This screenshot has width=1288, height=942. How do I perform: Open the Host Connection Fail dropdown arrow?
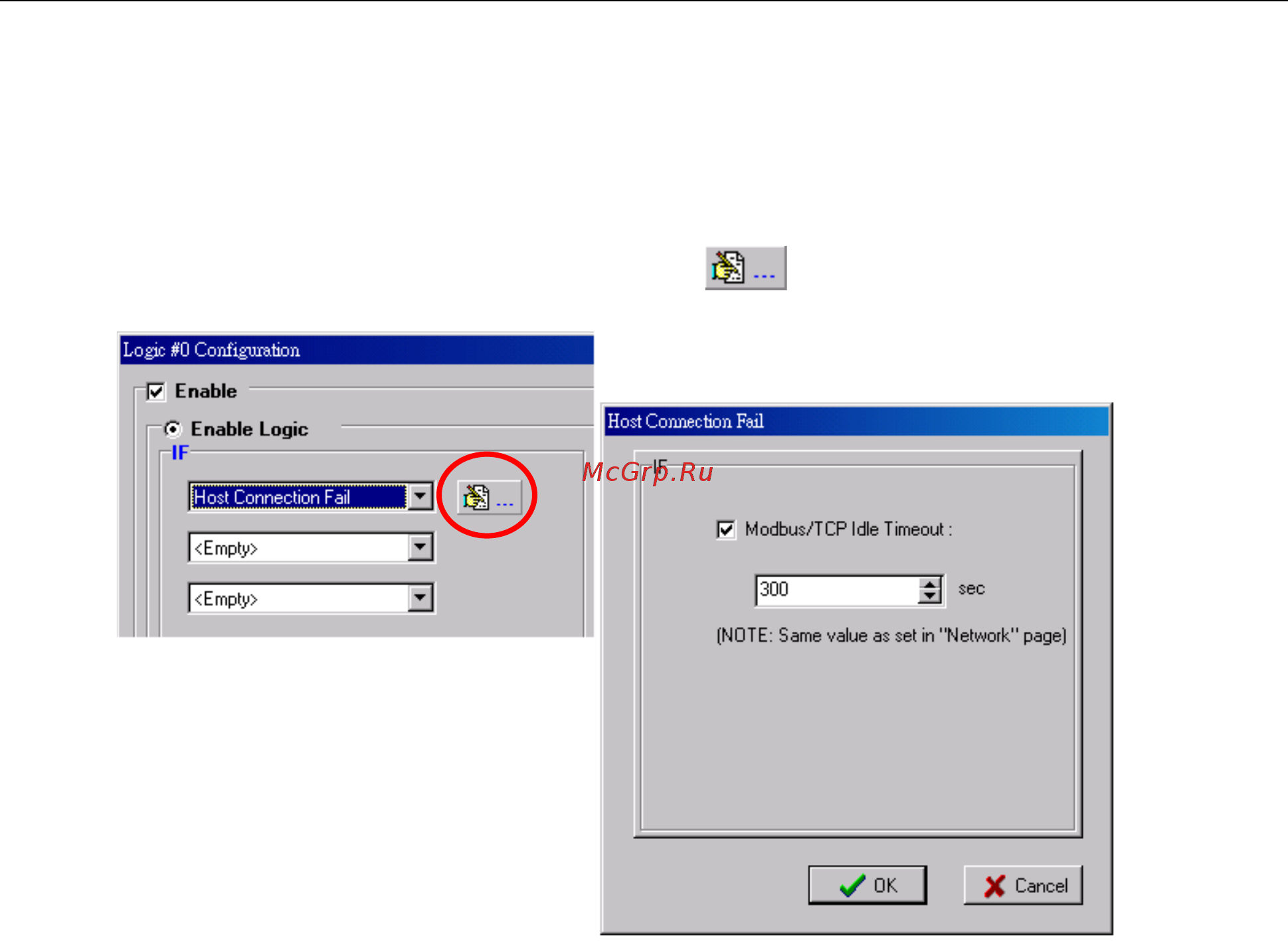point(420,497)
